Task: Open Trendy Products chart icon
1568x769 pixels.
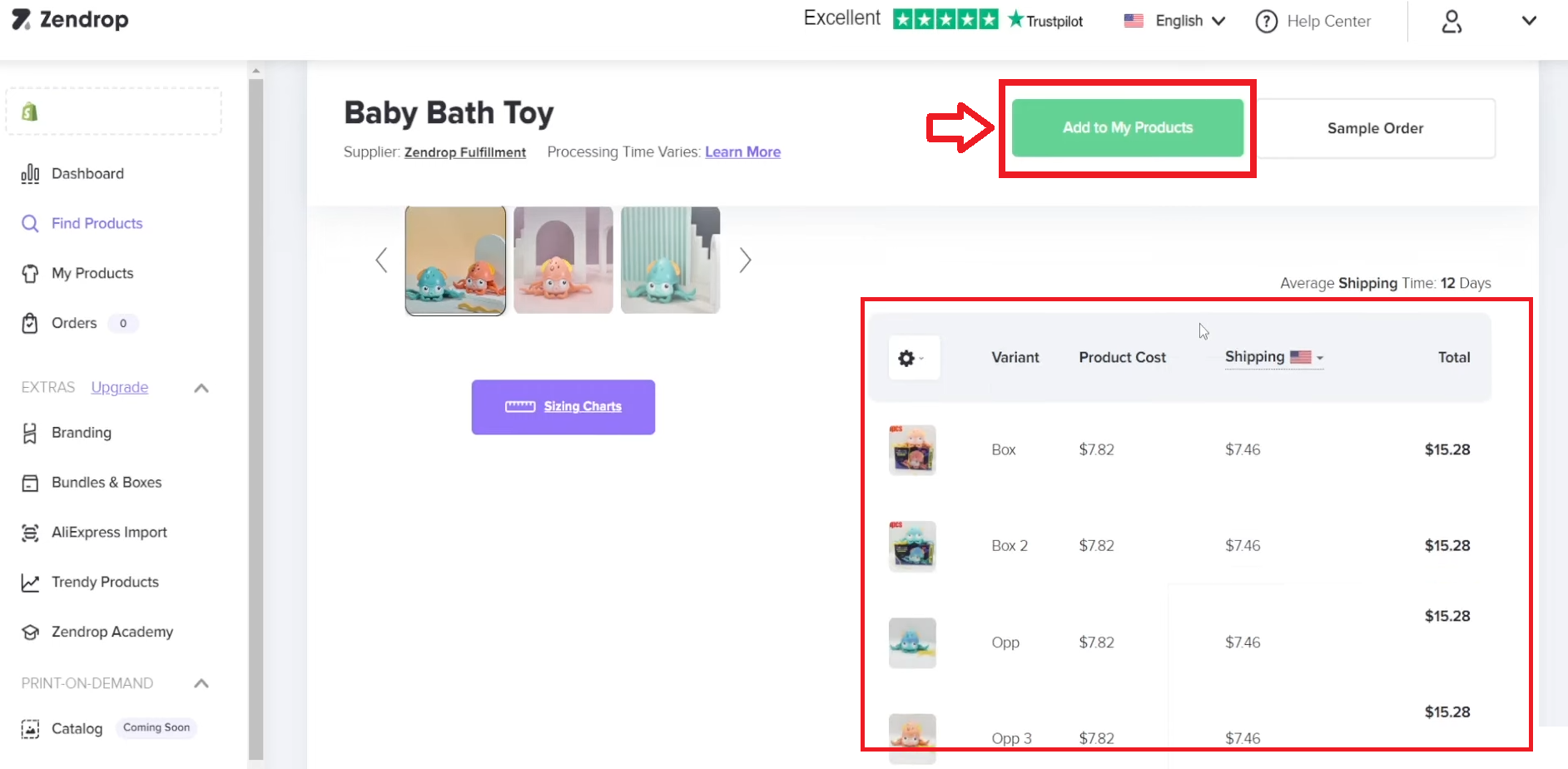Action: tap(30, 583)
